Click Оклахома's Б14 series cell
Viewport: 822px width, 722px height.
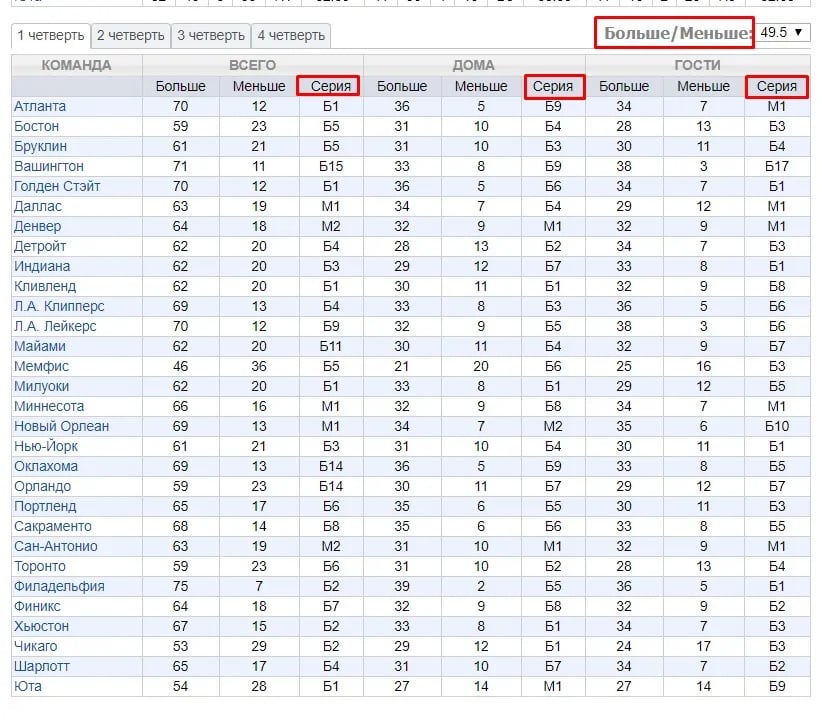pos(331,466)
